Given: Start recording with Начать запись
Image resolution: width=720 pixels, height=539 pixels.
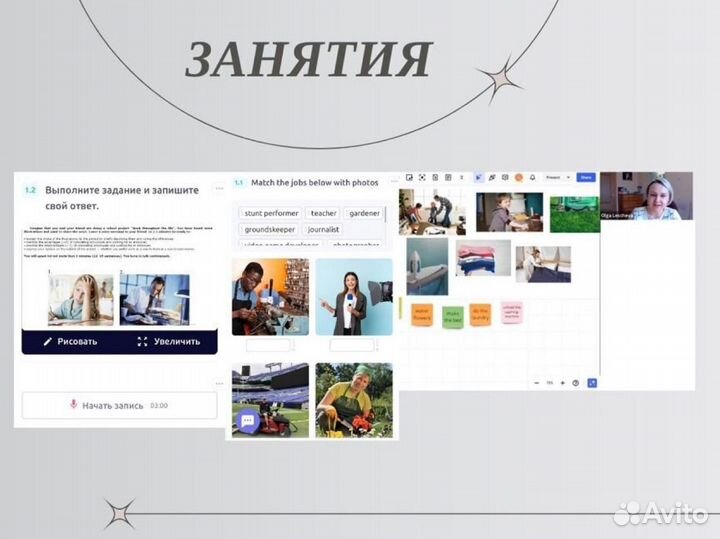Looking at the screenshot, I should (119, 405).
